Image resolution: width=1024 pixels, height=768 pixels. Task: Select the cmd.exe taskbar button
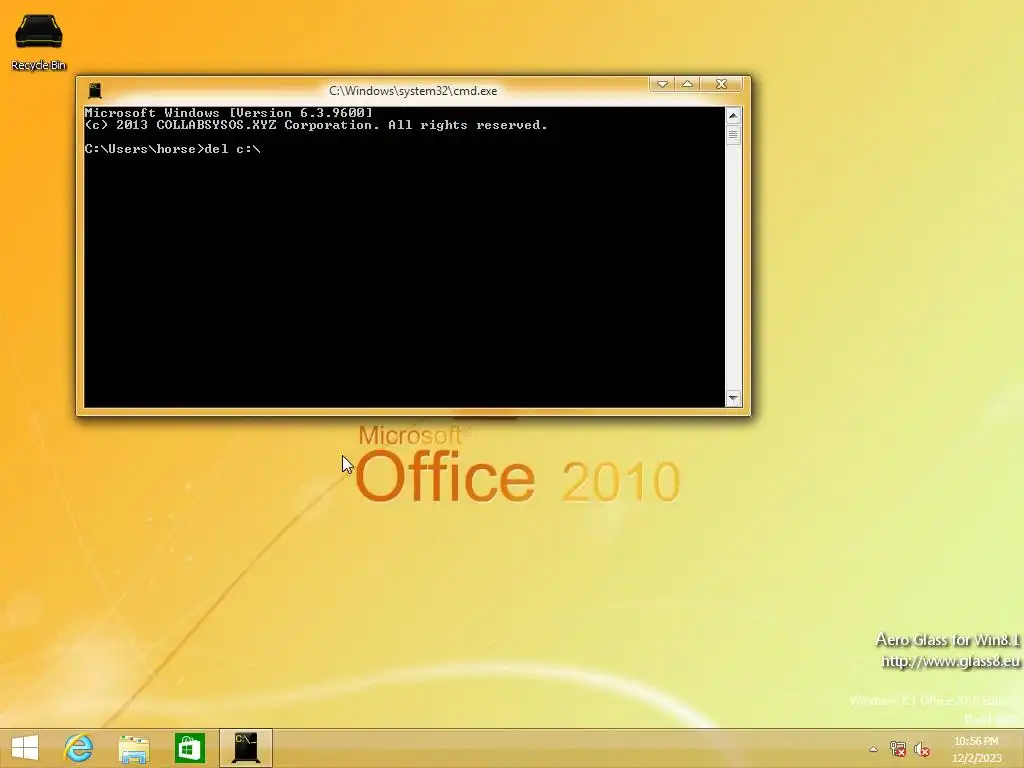click(x=246, y=748)
